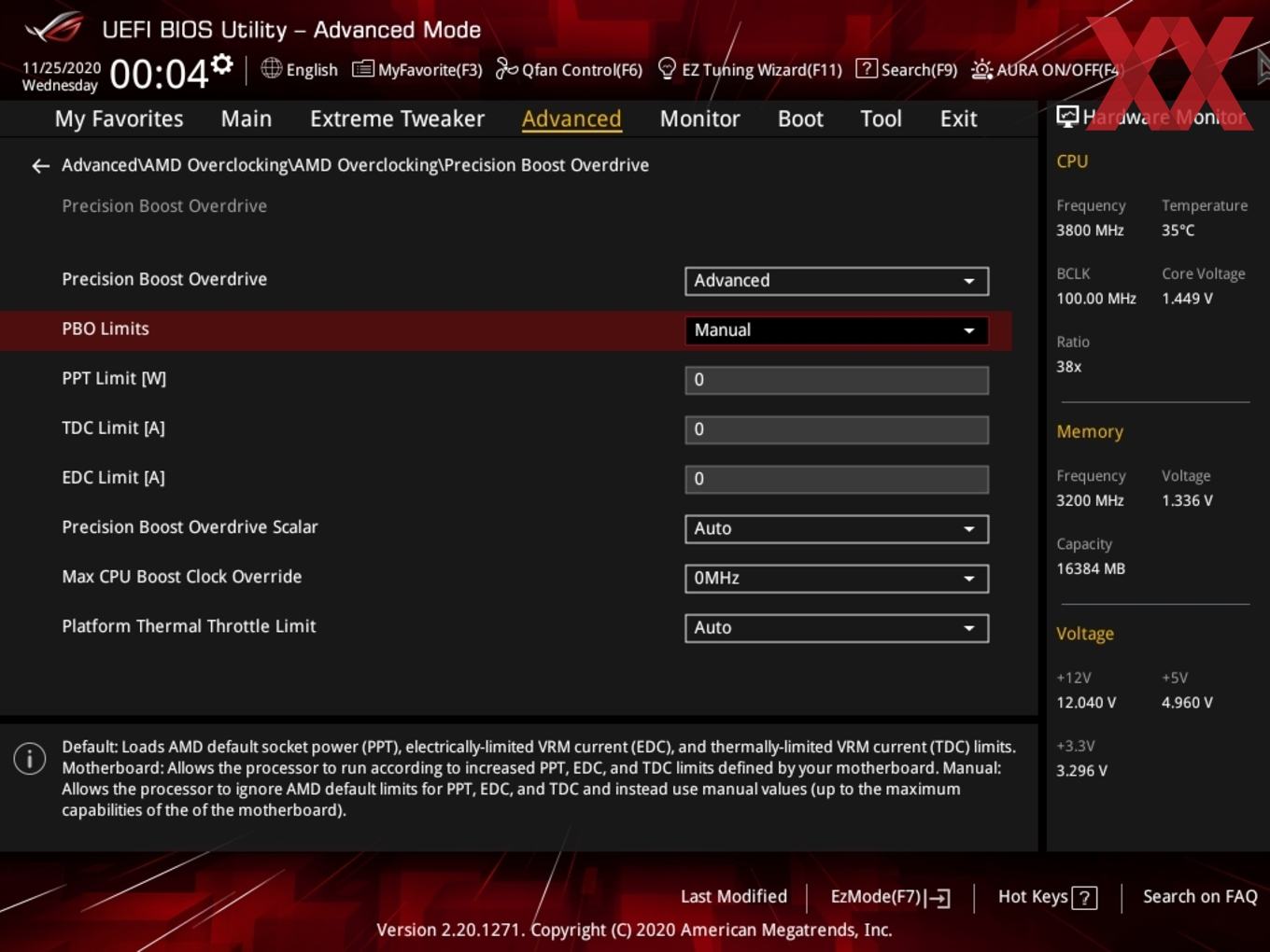Click the EDC Limit [A] label
Screen dimensions: 1270x952
[x=113, y=477]
